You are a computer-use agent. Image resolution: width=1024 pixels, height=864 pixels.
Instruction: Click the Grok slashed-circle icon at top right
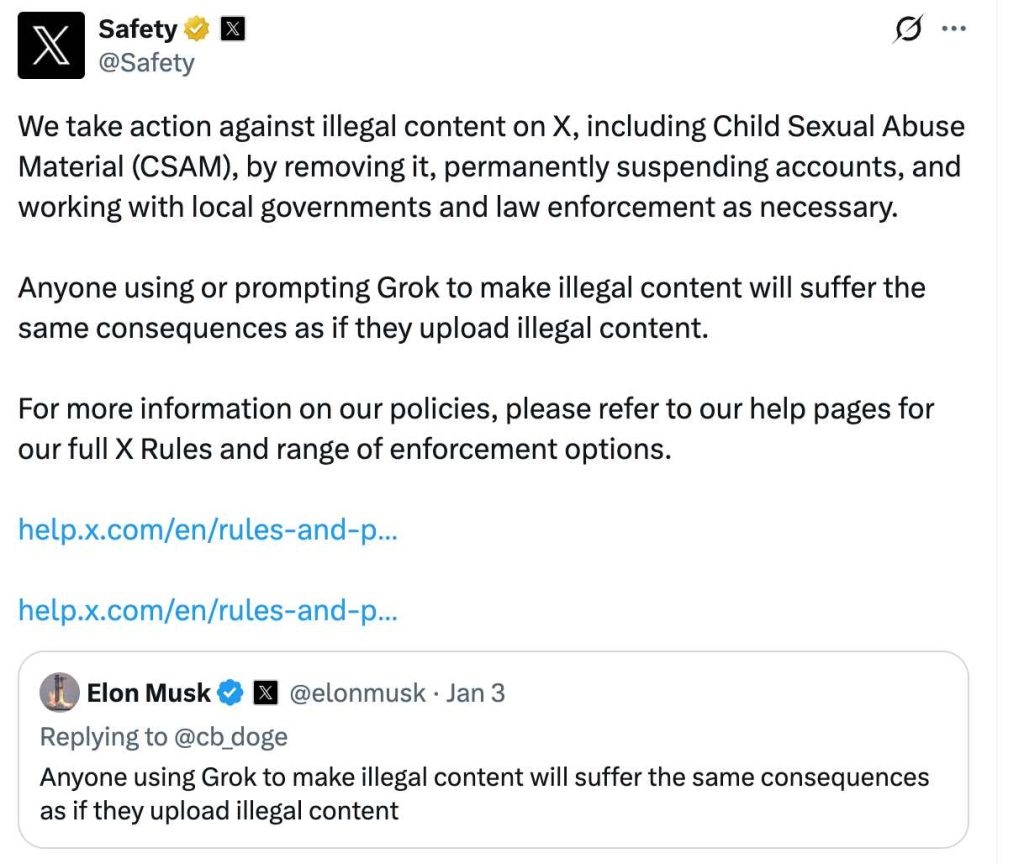pos(908,29)
